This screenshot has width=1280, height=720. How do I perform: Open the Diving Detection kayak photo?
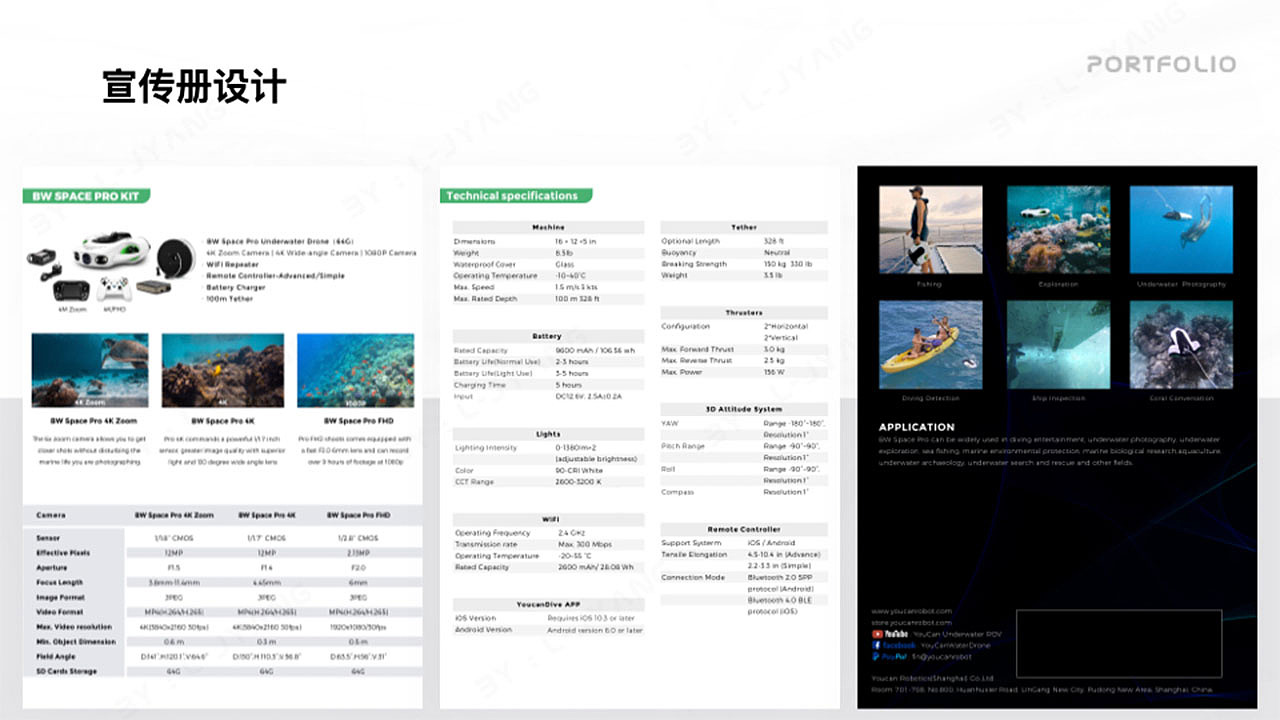click(x=930, y=345)
